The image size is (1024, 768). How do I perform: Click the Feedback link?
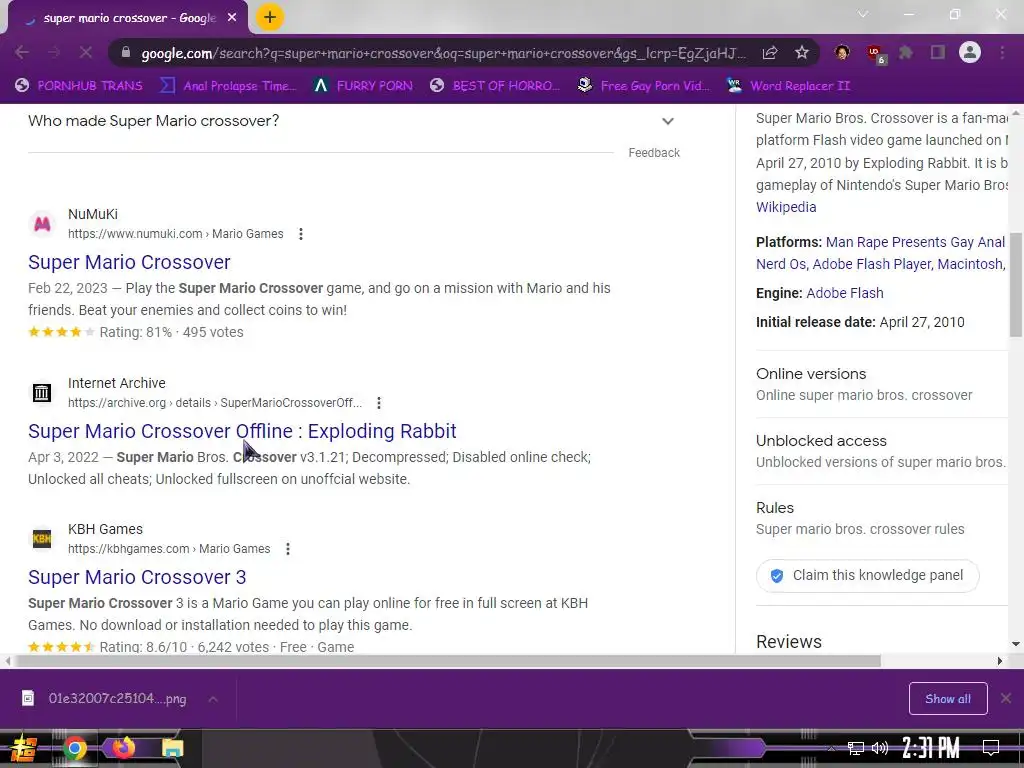(654, 153)
